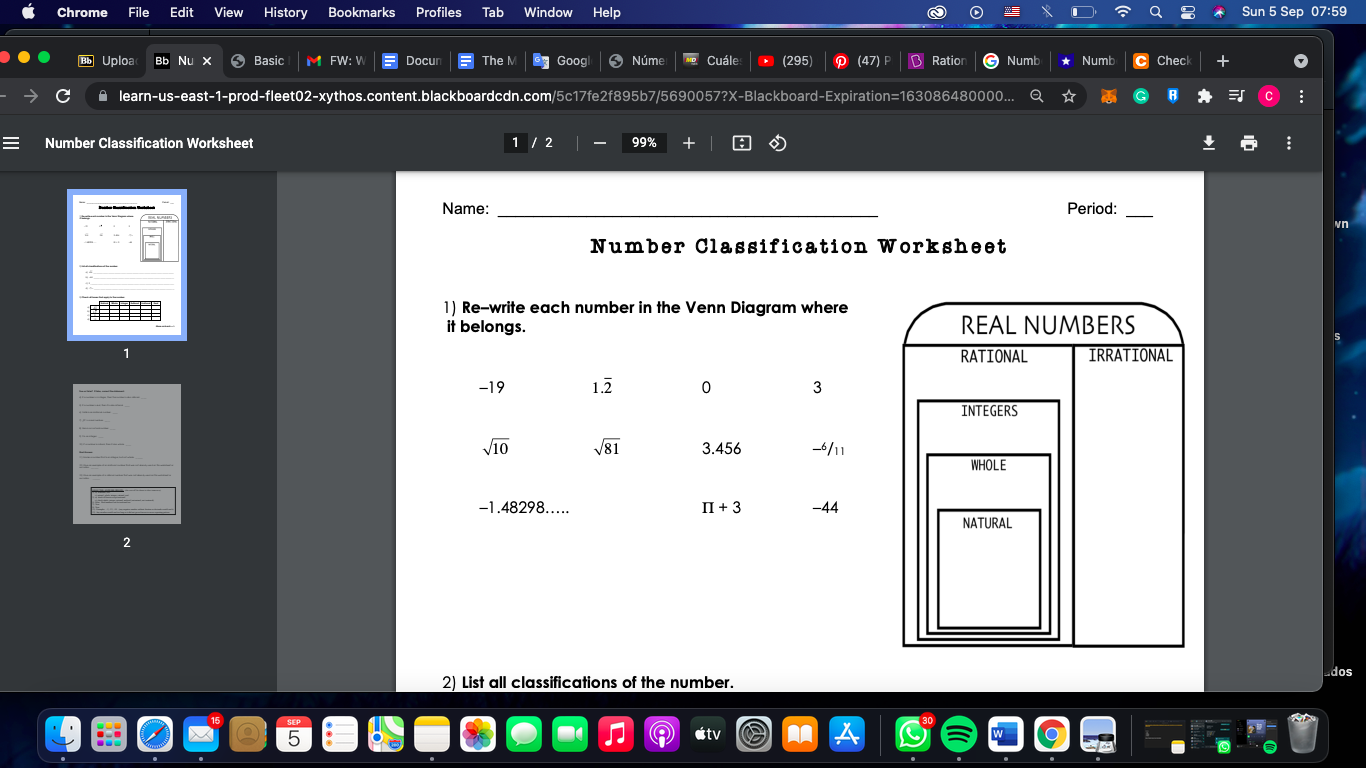Open the PDF sidebar hamburger menu

(12, 143)
